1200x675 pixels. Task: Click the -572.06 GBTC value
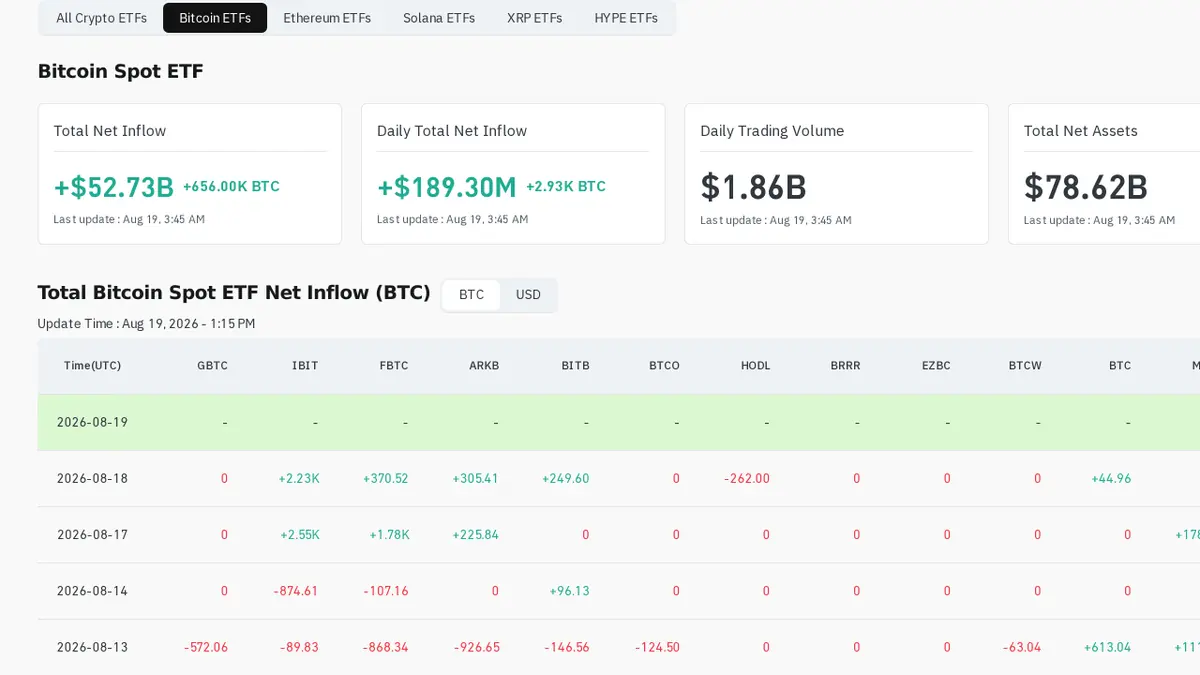coord(206,647)
